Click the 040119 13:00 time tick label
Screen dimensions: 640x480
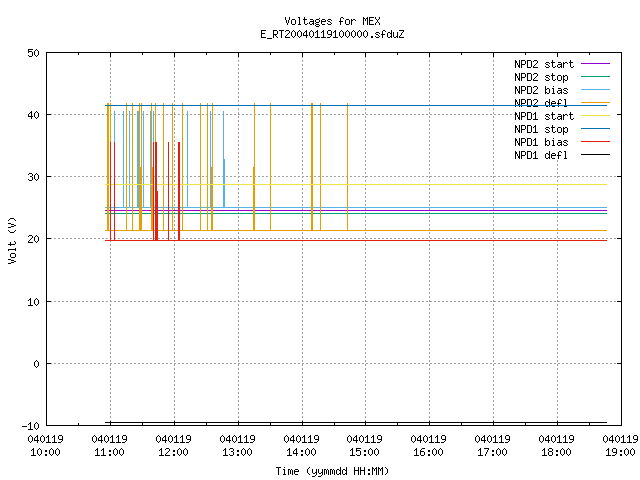coord(237,446)
